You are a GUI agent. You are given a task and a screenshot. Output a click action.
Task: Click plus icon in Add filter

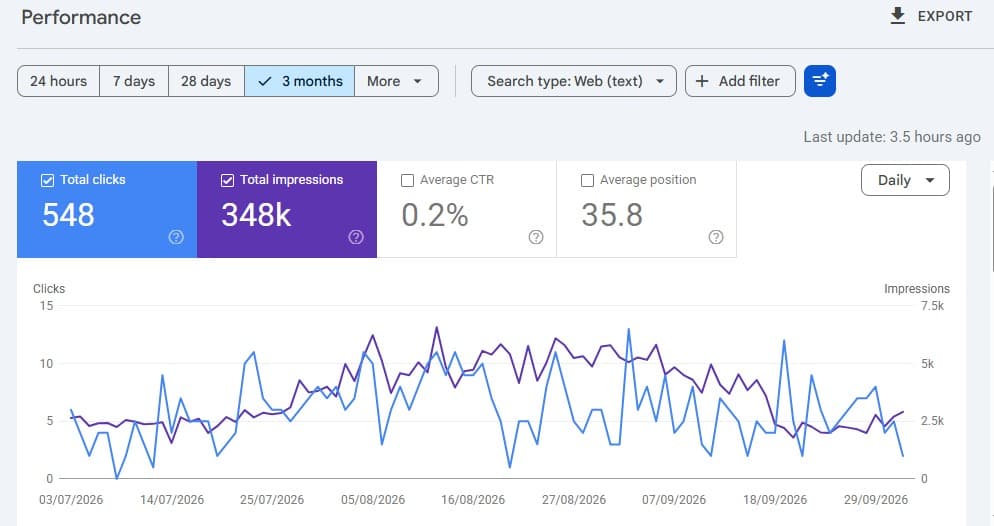702,81
